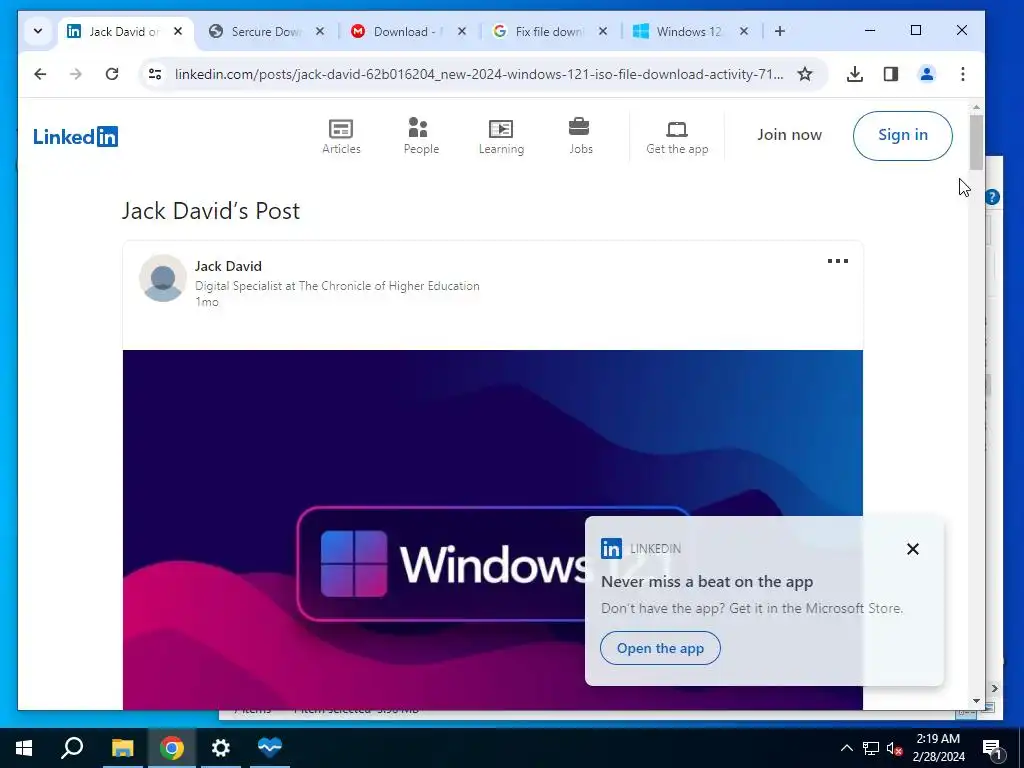Click the muted volume tray icon
This screenshot has width=1024, height=768.
[895, 748]
